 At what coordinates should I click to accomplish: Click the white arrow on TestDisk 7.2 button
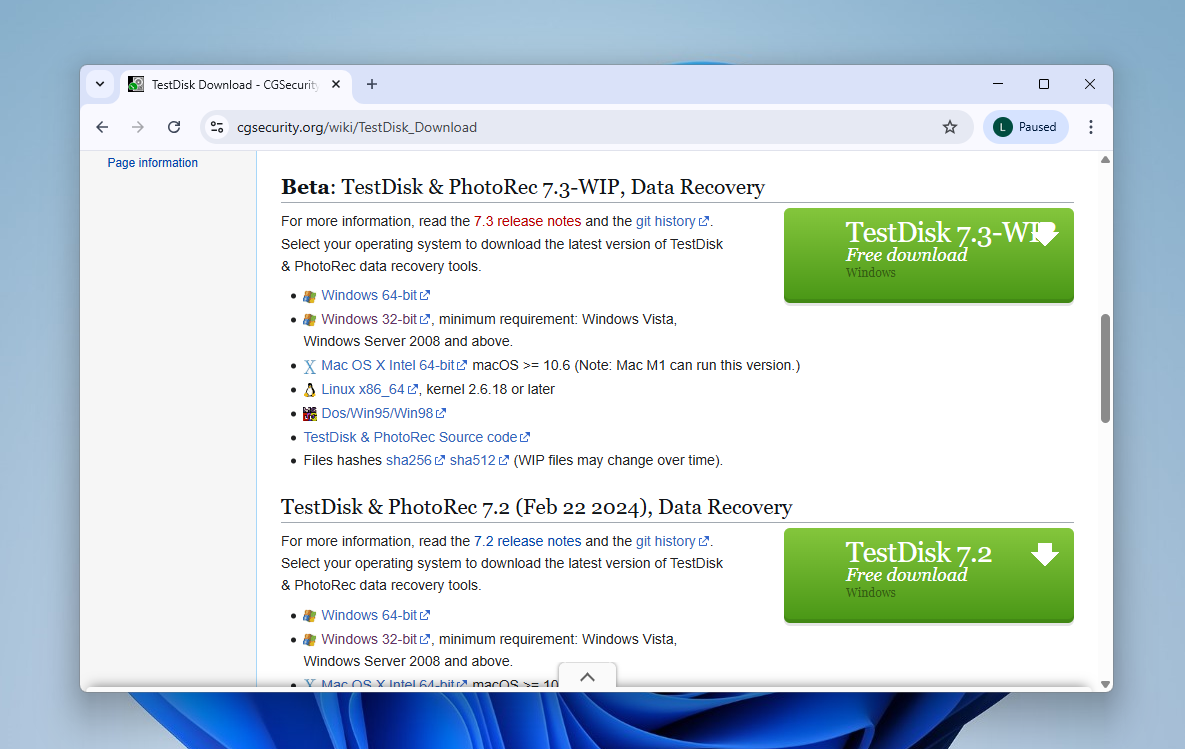click(1044, 554)
